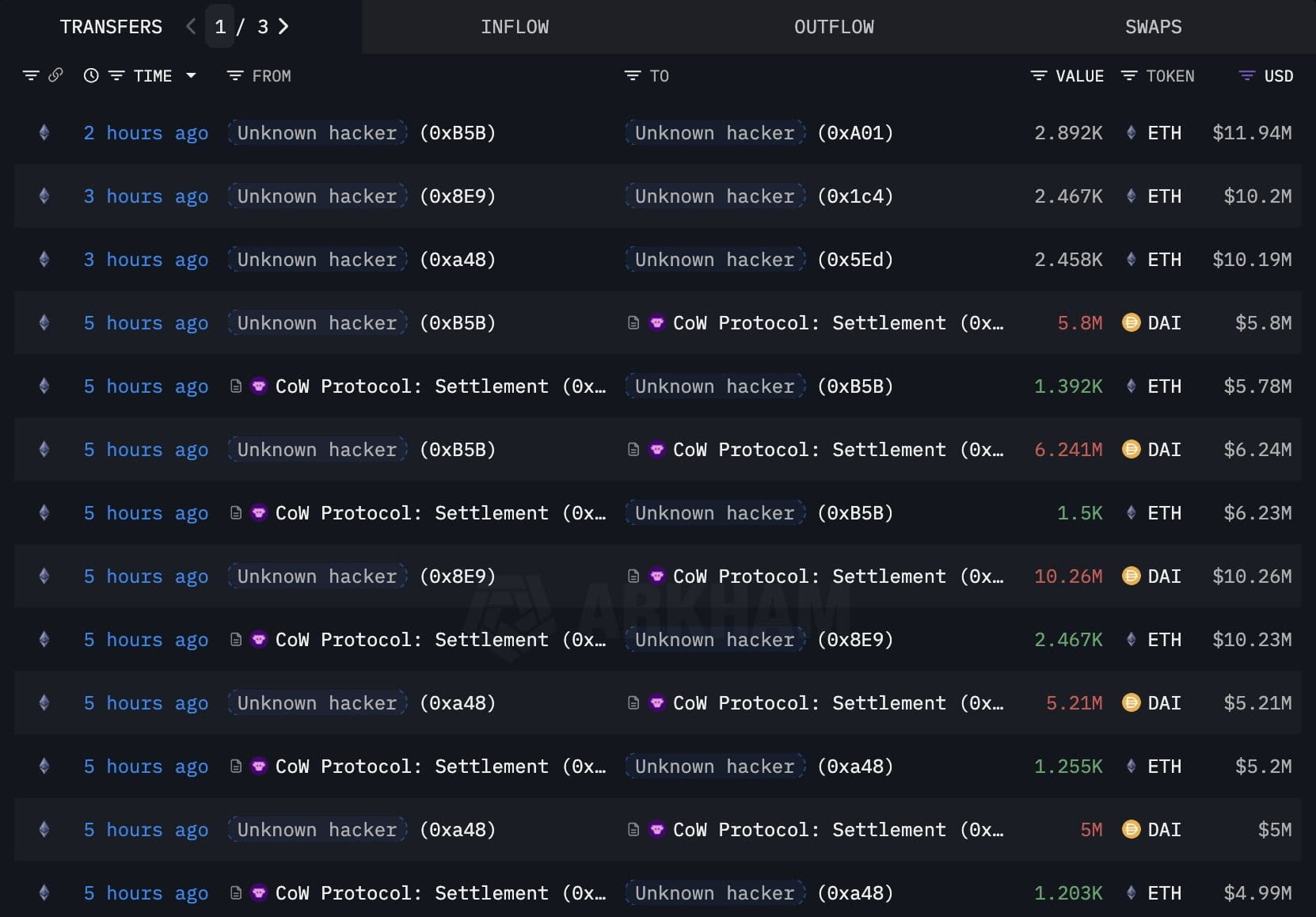The image size is (1316, 917).
Task: Click the filter icon next to the TIME column
Action: point(117,75)
